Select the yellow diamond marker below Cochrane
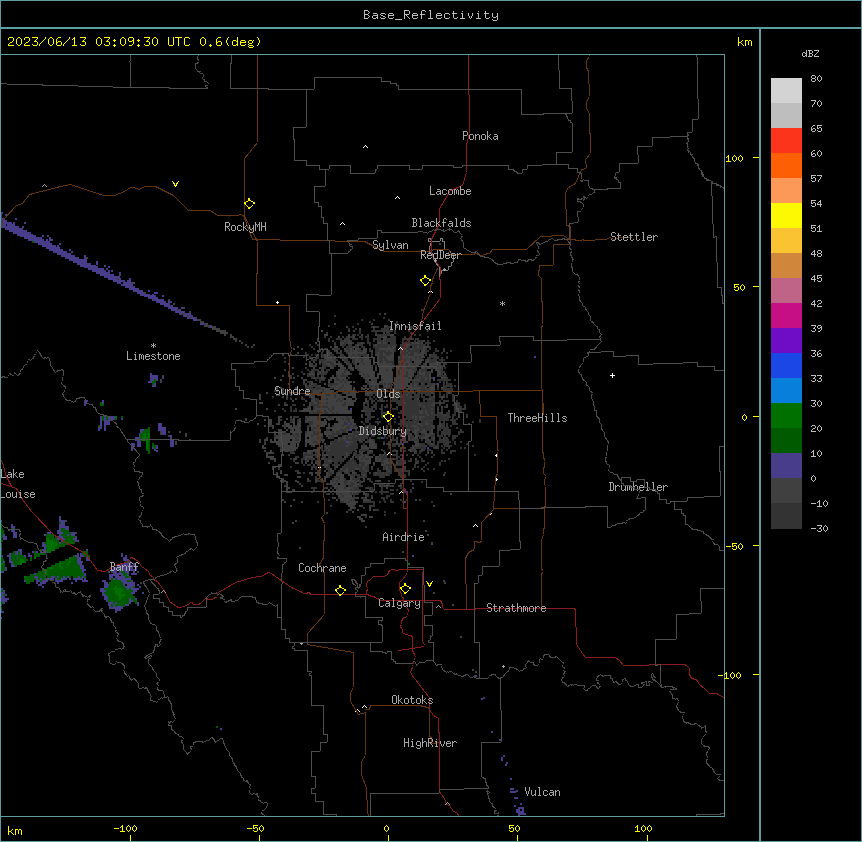The height and width of the screenshot is (842, 862). 340,590
